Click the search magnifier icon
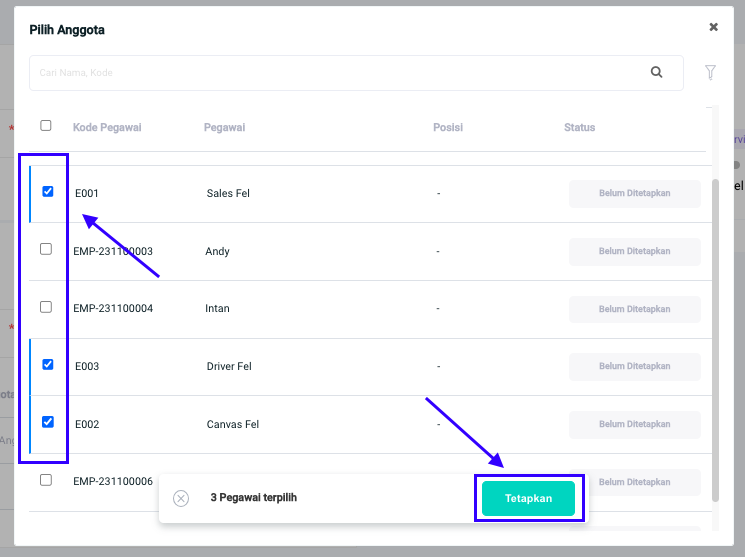The width and height of the screenshot is (745, 557). (x=657, y=72)
